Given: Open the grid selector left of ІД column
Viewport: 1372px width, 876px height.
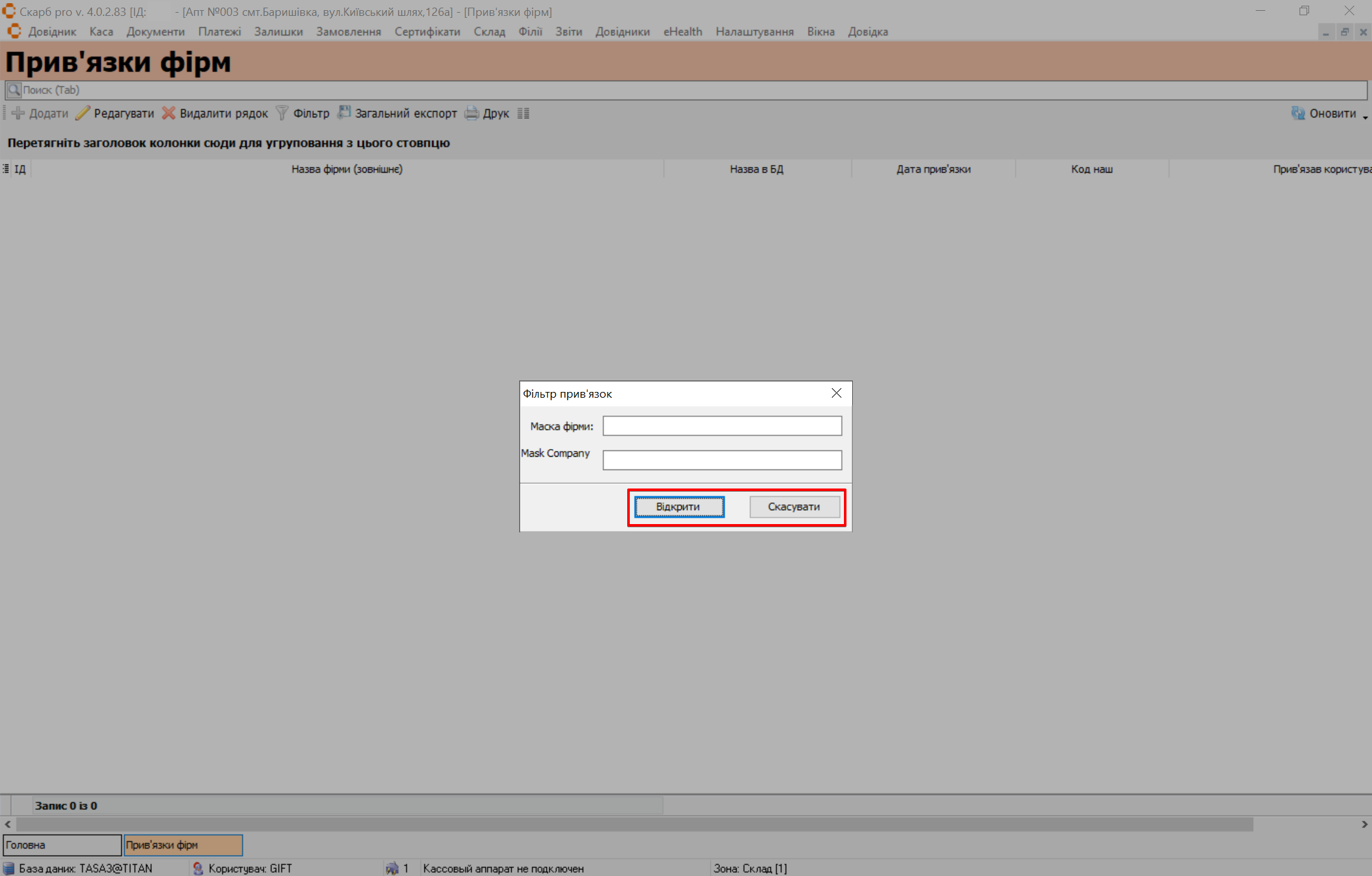Looking at the screenshot, I should [x=6, y=168].
